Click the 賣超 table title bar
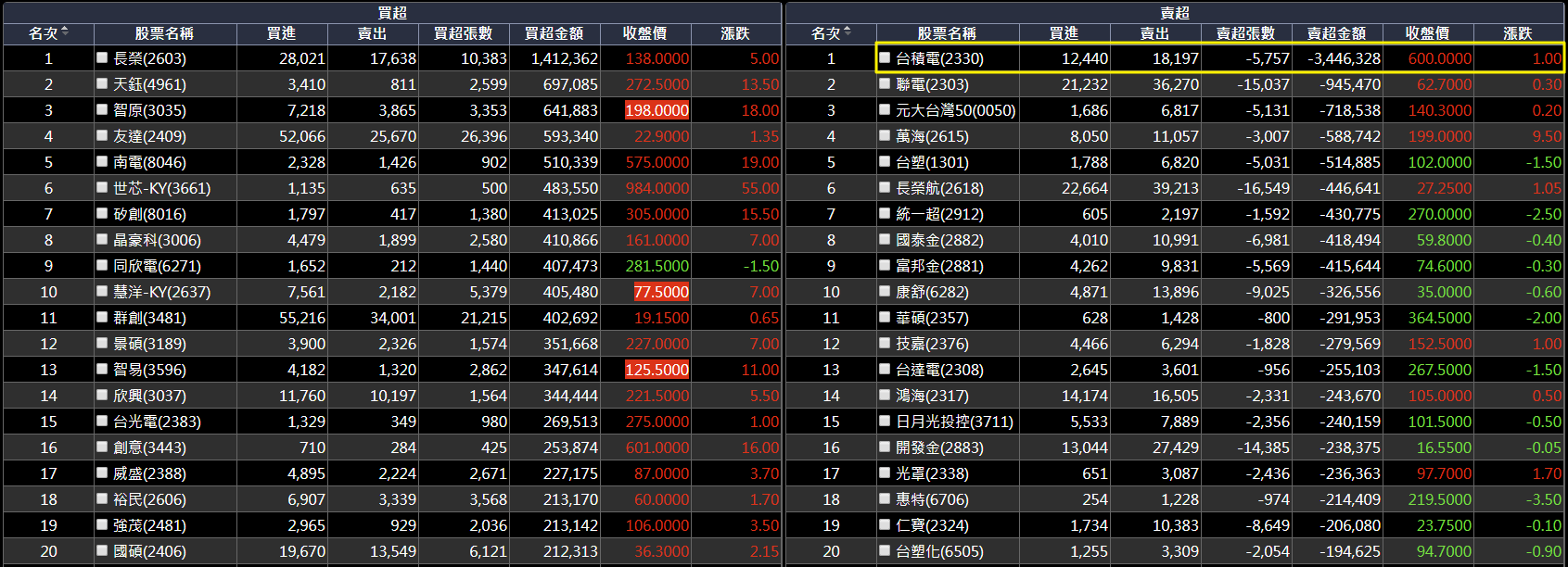 1175,12
